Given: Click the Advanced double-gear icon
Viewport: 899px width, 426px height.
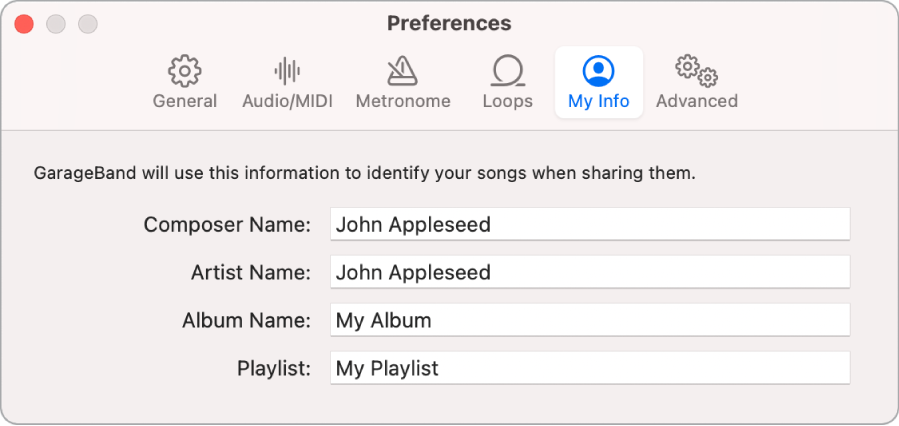Looking at the screenshot, I should tap(696, 71).
